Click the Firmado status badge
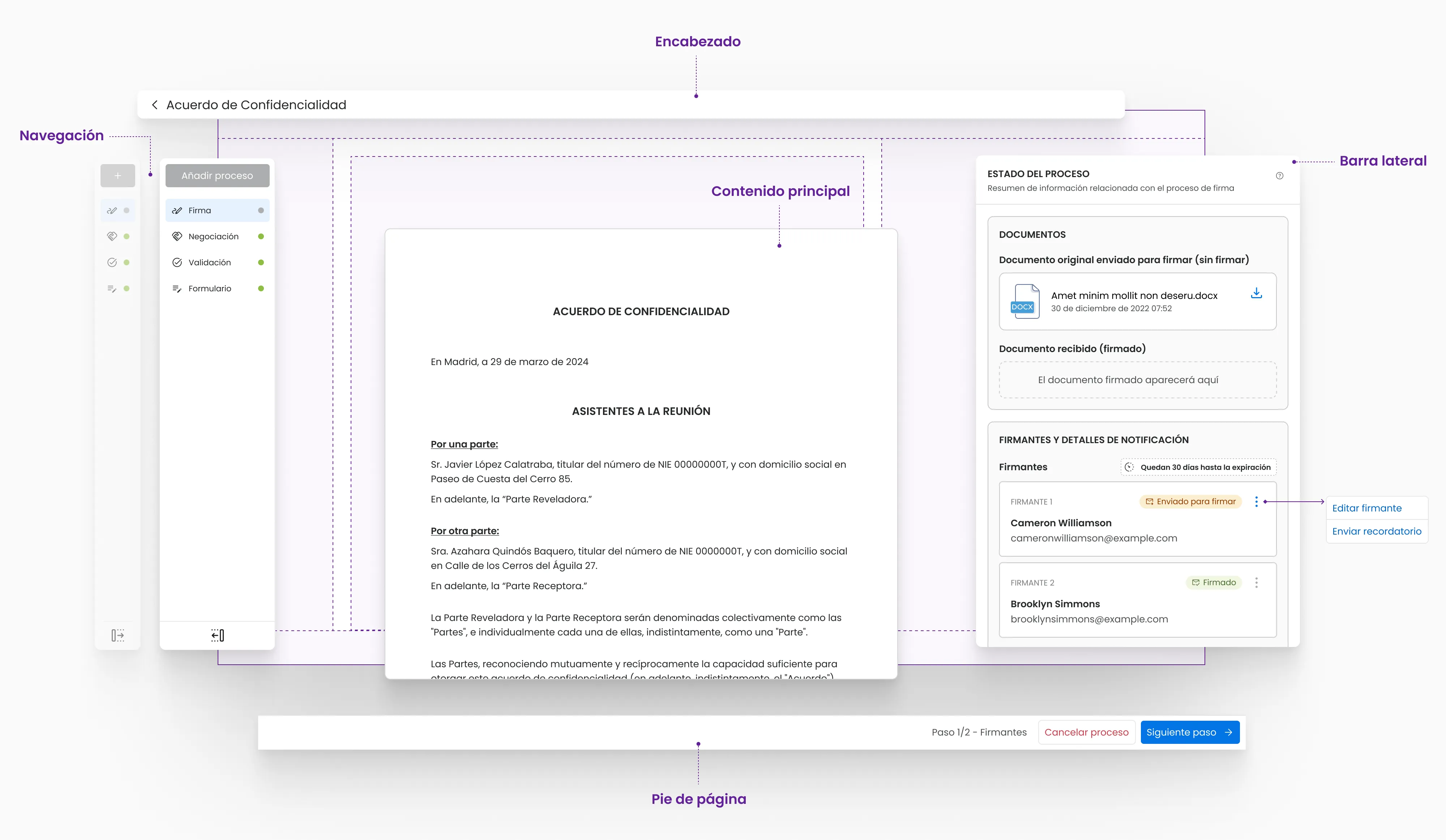This screenshot has width=1446, height=840. pos(1214,582)
